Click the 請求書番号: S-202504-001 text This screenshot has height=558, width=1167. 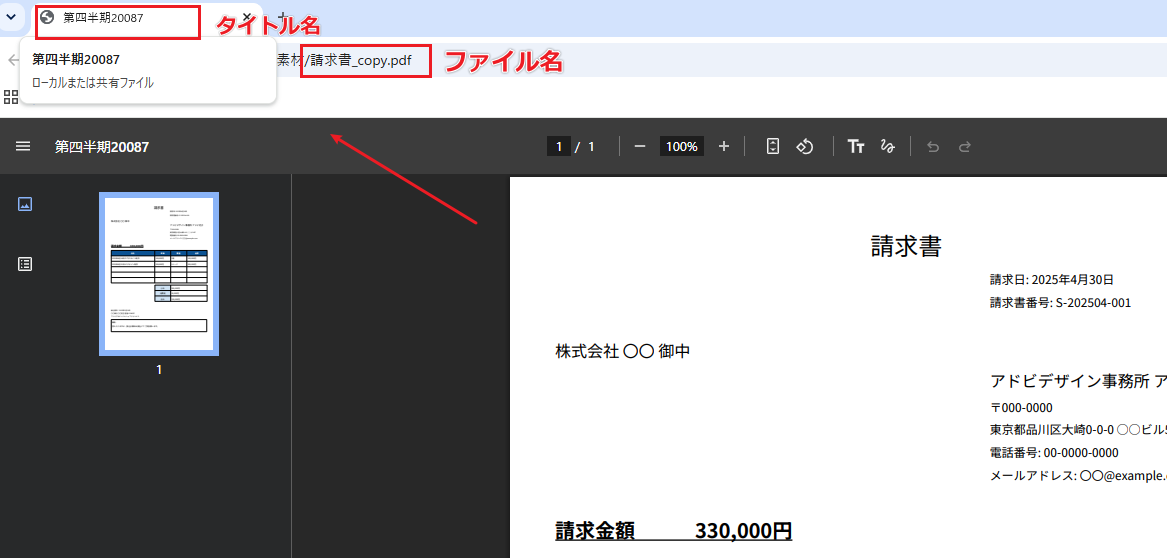click(1061, 303)
